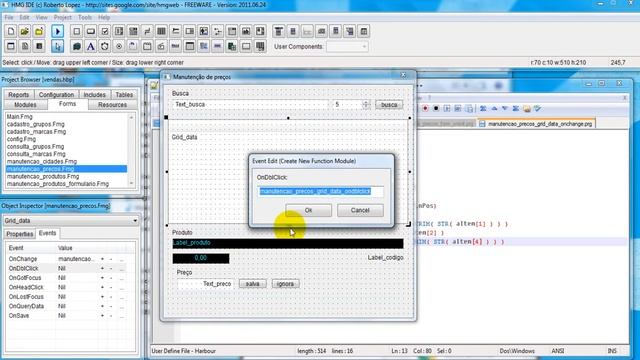Select the CheckBox control tool
Image resolution: width=640 pixels, height=360 pixels.
[105, 31]
